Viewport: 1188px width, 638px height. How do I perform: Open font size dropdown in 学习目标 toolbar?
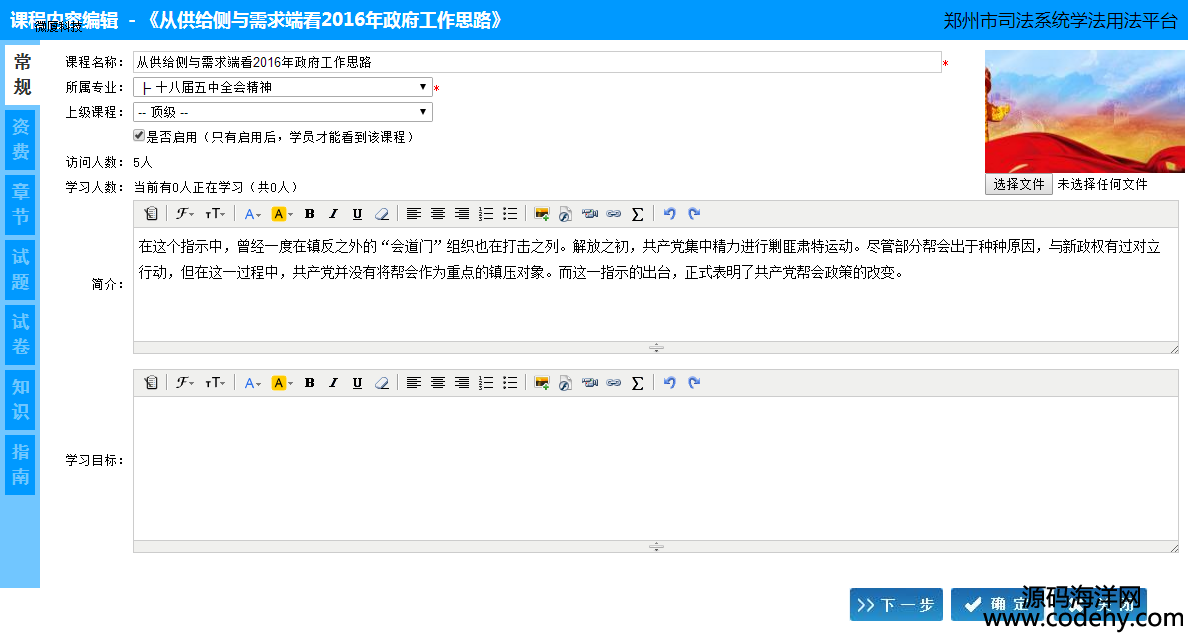(215, 383)
